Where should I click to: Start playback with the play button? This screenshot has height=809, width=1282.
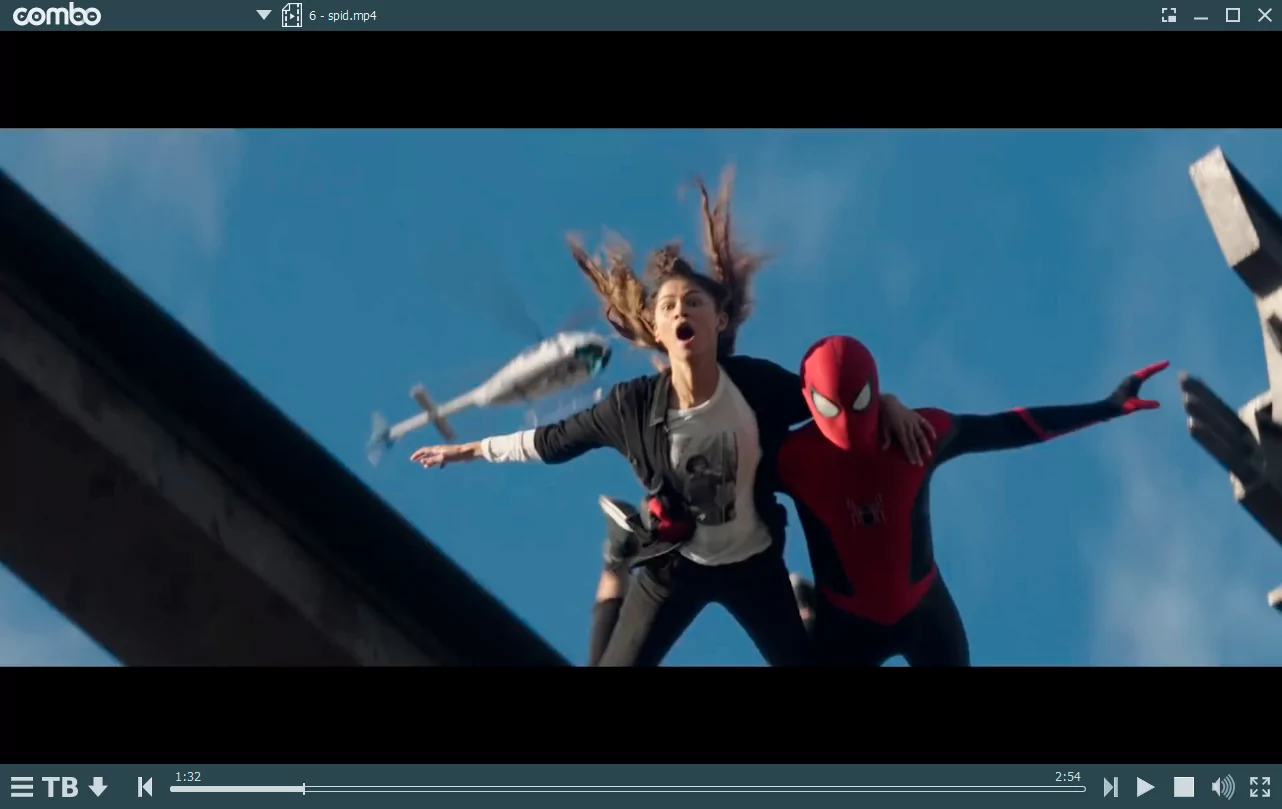pyautogui.click(x=1146, y=787)
